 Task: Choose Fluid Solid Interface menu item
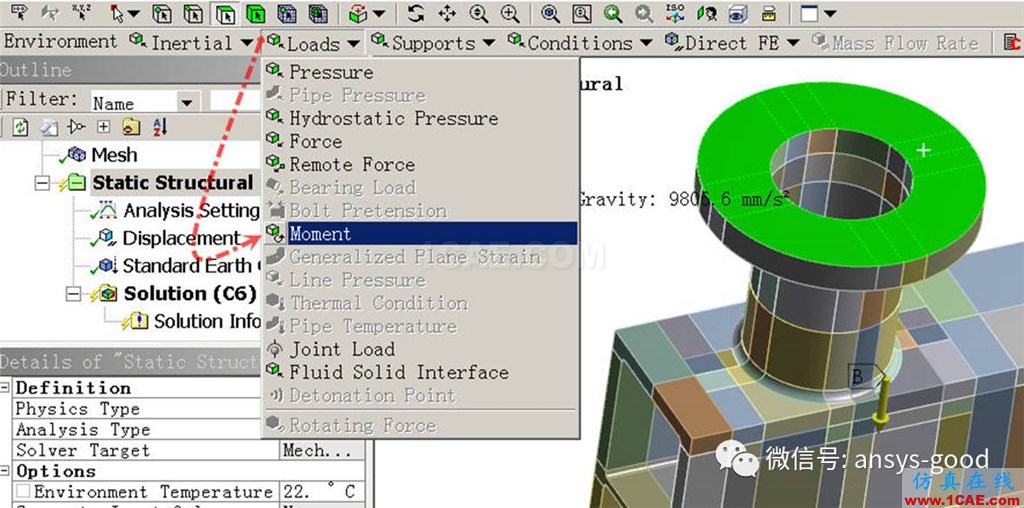(x=421, y=372)
